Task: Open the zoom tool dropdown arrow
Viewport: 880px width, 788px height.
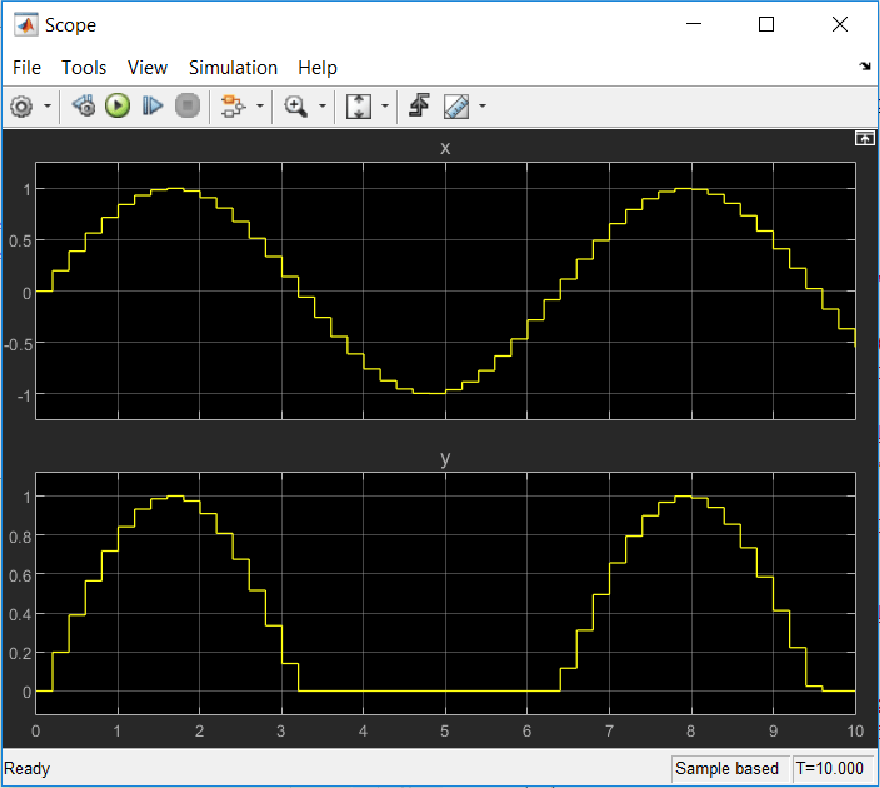Action: [x=321, y=106]
